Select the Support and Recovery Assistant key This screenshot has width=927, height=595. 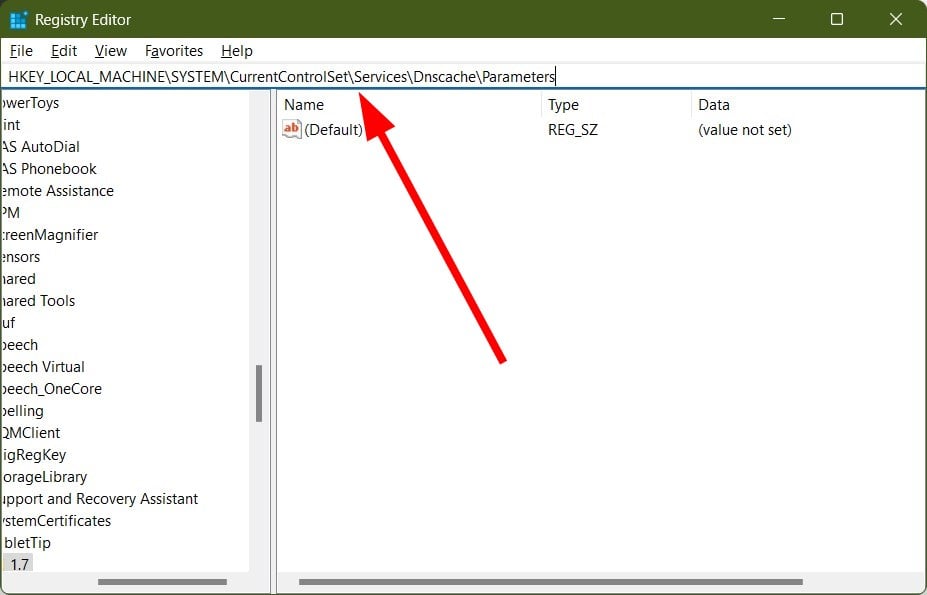point(99,499)
